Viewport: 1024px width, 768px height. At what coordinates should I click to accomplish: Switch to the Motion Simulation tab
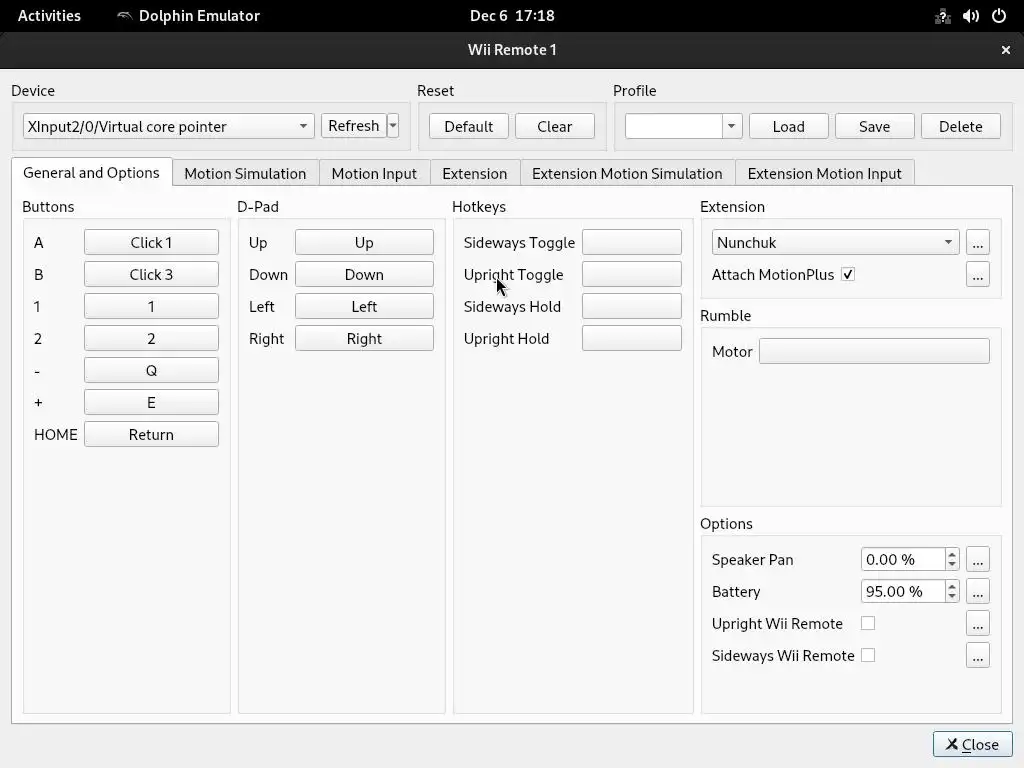pos(245,173)
